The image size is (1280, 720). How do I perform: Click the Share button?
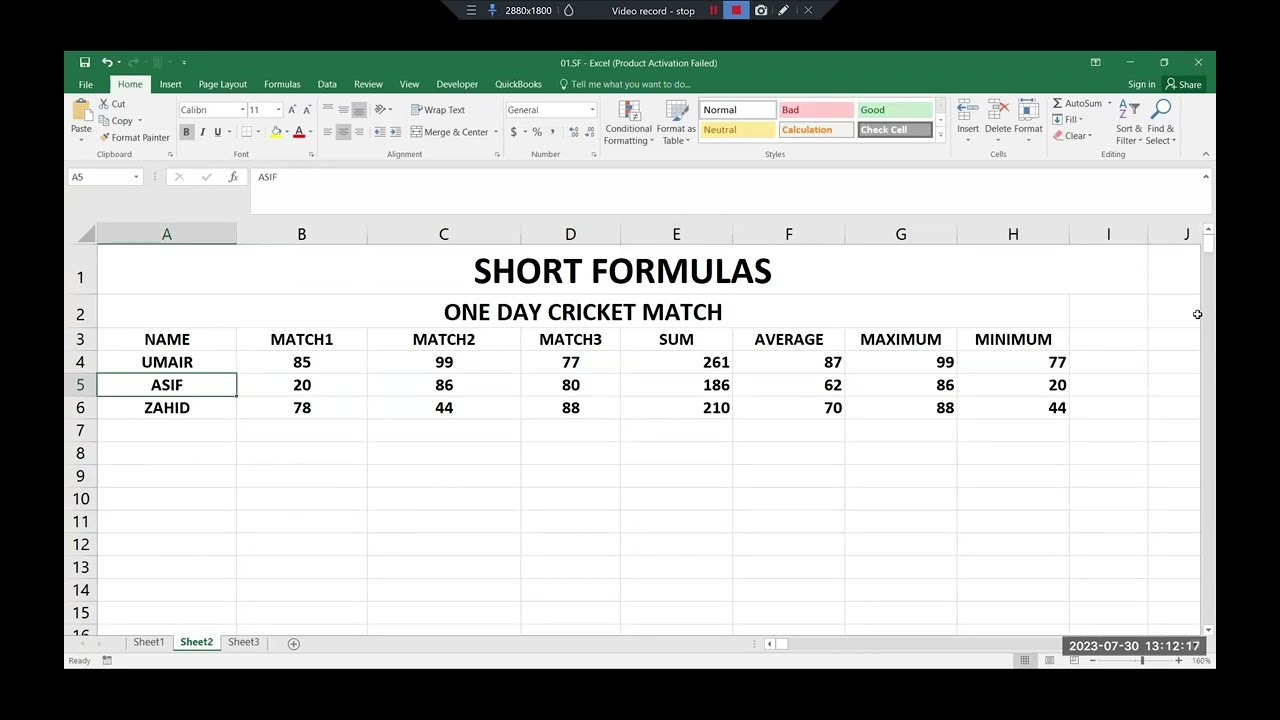coord(1184,84)
